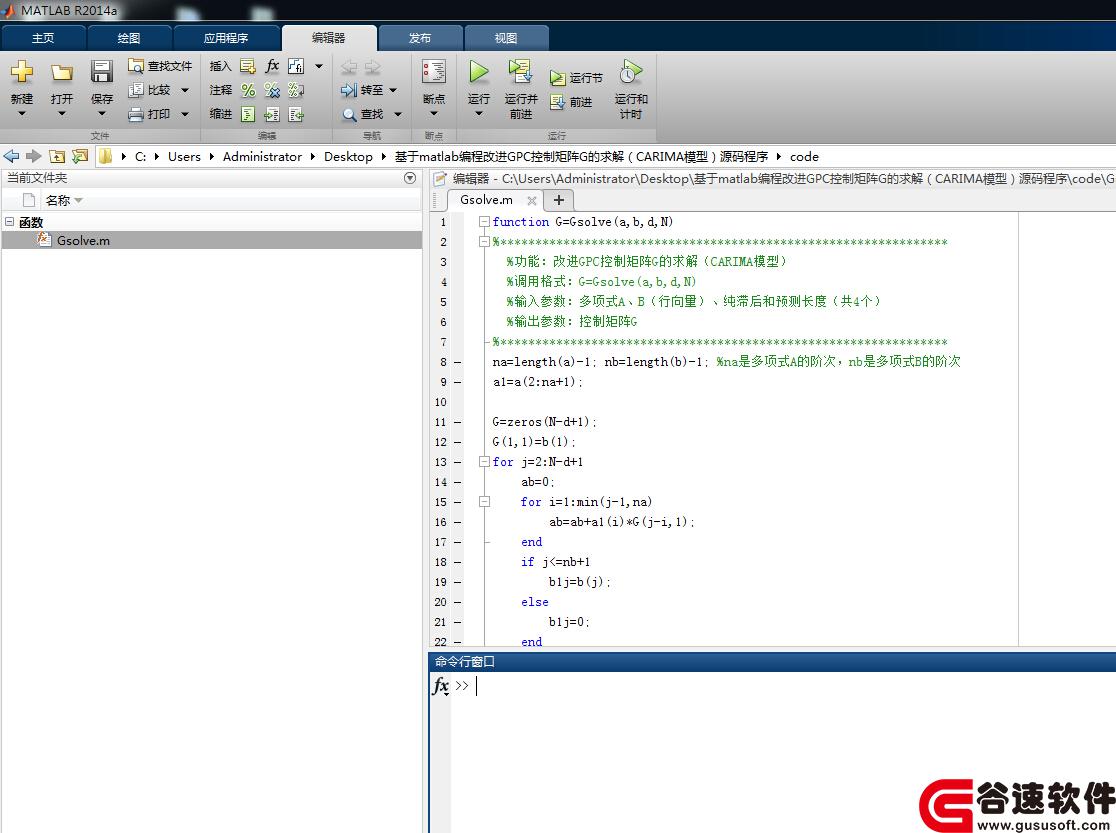Click 运行和计时 (Run and Time) icon
The height and width of the screenshot is (833, 1116).
click(631, 71)
